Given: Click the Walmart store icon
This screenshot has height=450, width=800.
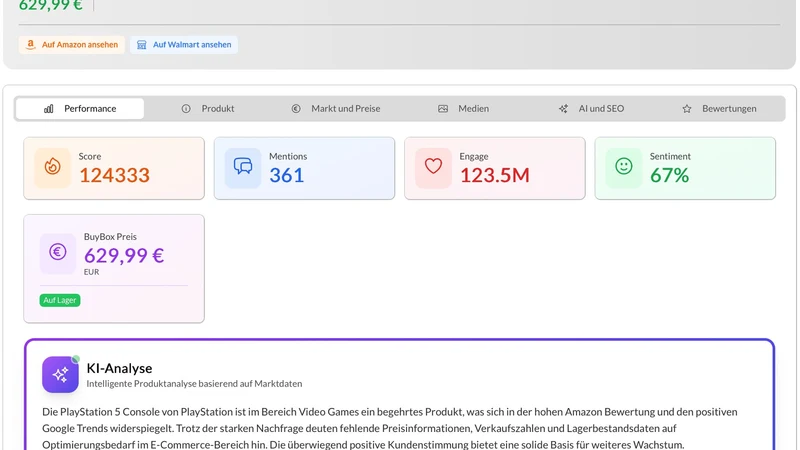Looking at the screenshot, I should click(142, 45).
